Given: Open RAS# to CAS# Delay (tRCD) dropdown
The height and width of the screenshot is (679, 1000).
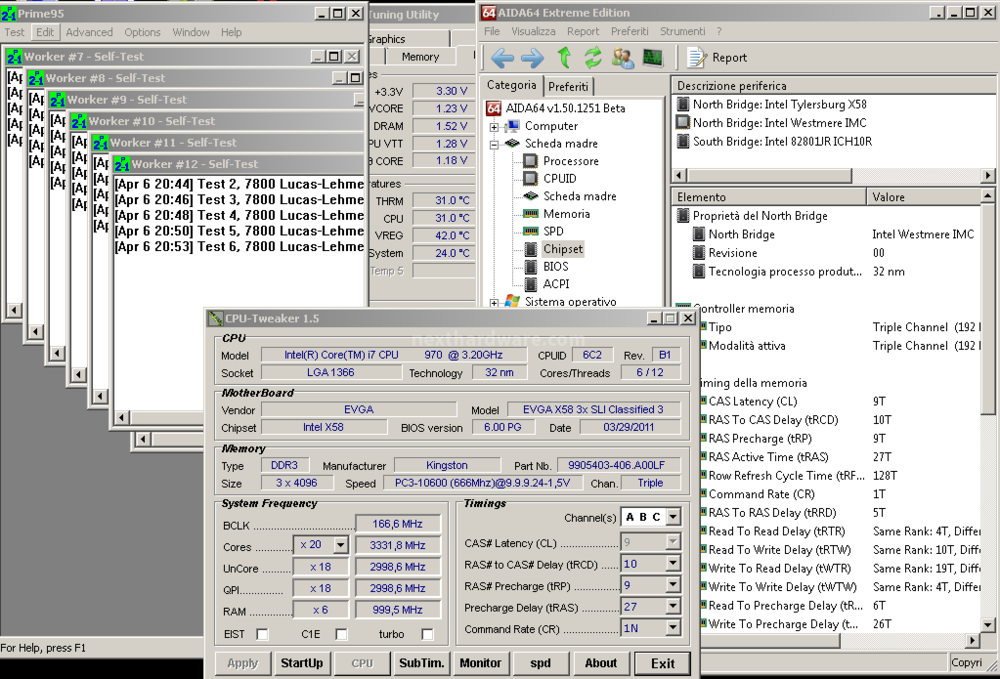Looking at the screenshot, I should point(673,564).
